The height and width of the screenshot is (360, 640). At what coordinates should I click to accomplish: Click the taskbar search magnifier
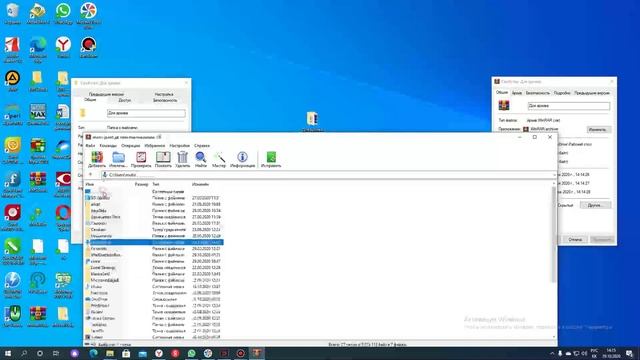pos(24,353)
